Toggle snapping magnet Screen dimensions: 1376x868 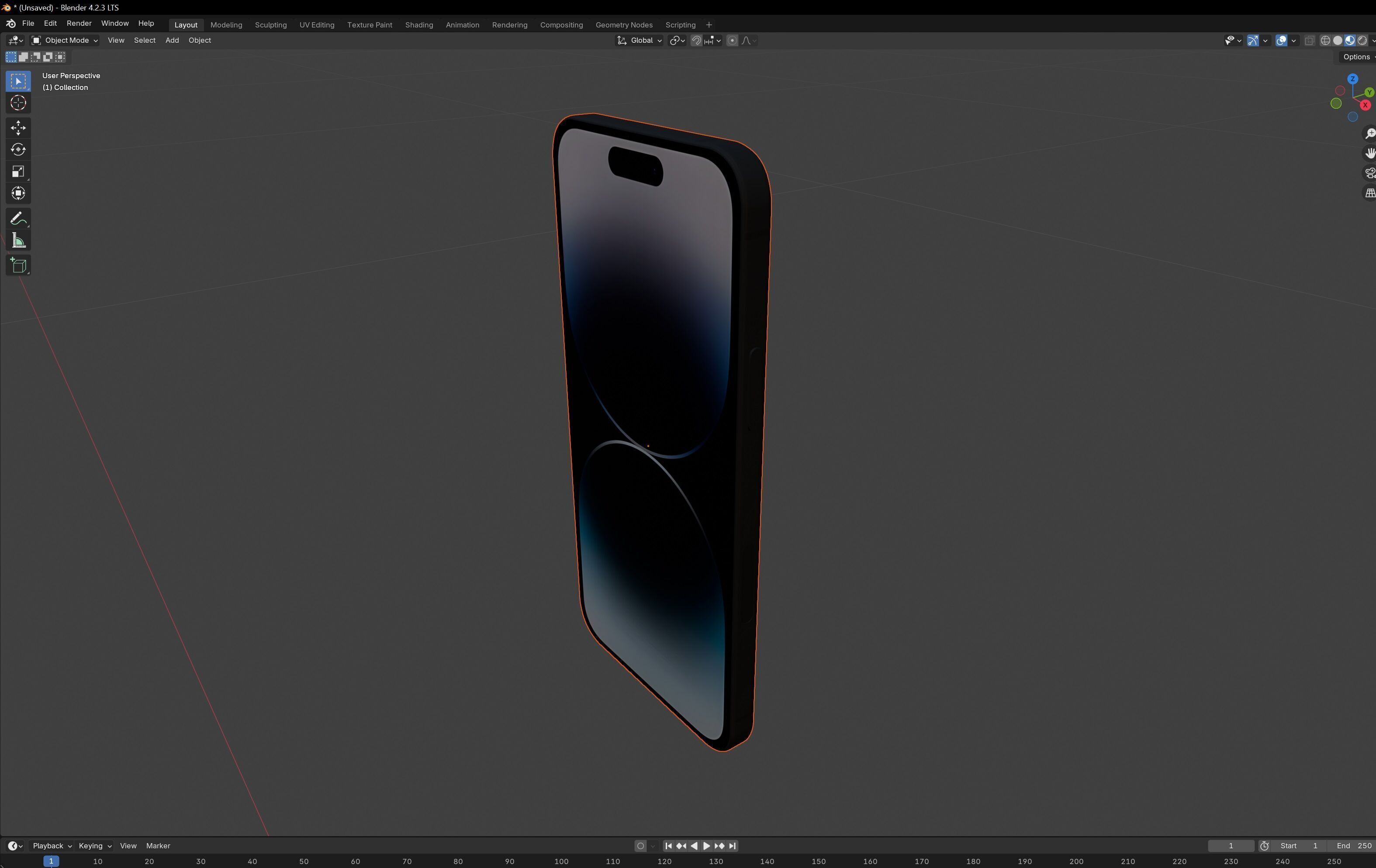pyautogui.click(x=696, y=41)
